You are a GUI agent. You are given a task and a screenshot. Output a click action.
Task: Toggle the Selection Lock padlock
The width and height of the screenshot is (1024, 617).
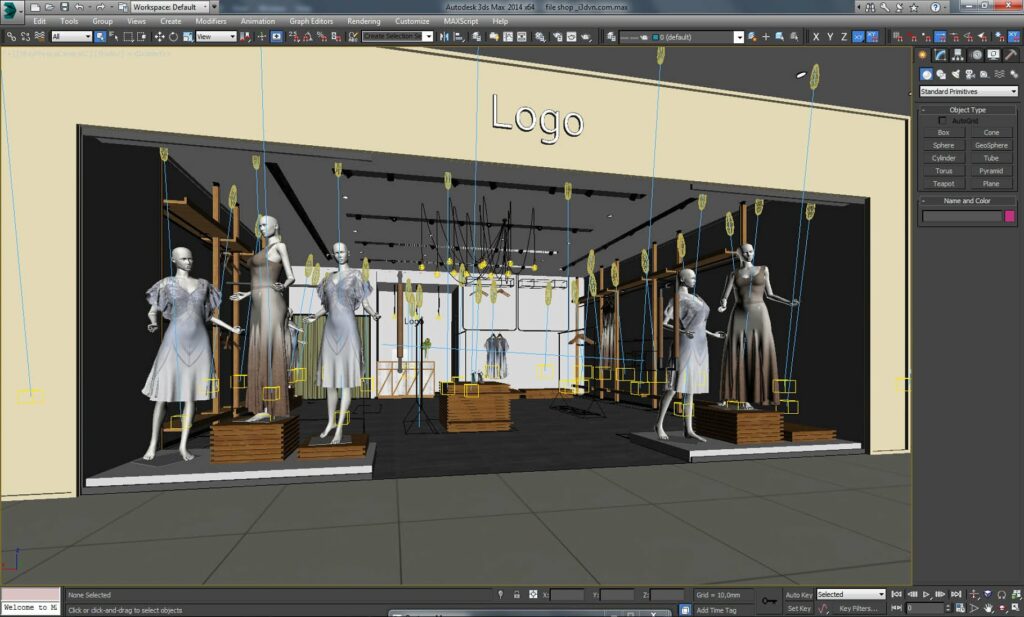[517, 595]
